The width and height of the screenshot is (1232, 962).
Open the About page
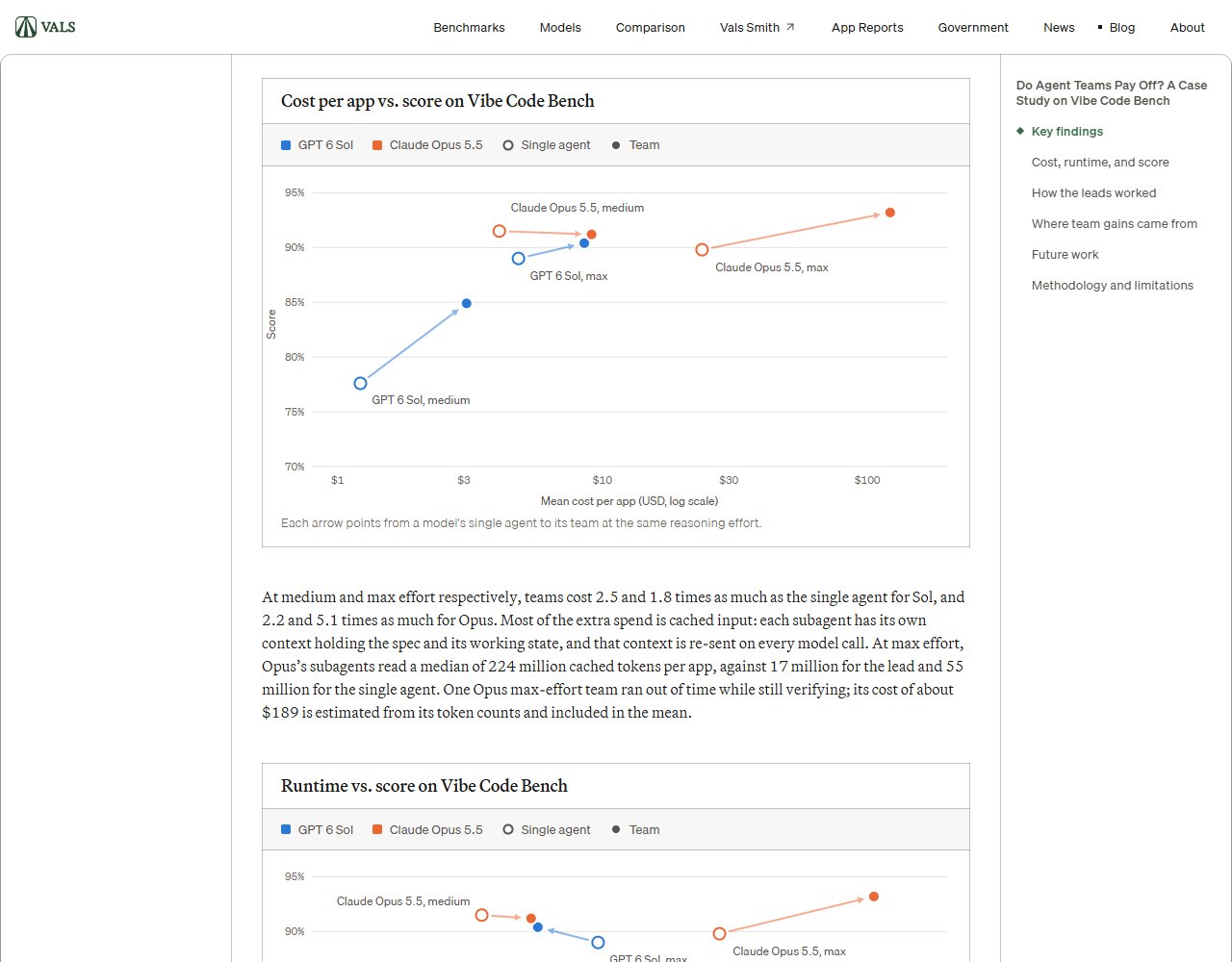point(1187,27)
